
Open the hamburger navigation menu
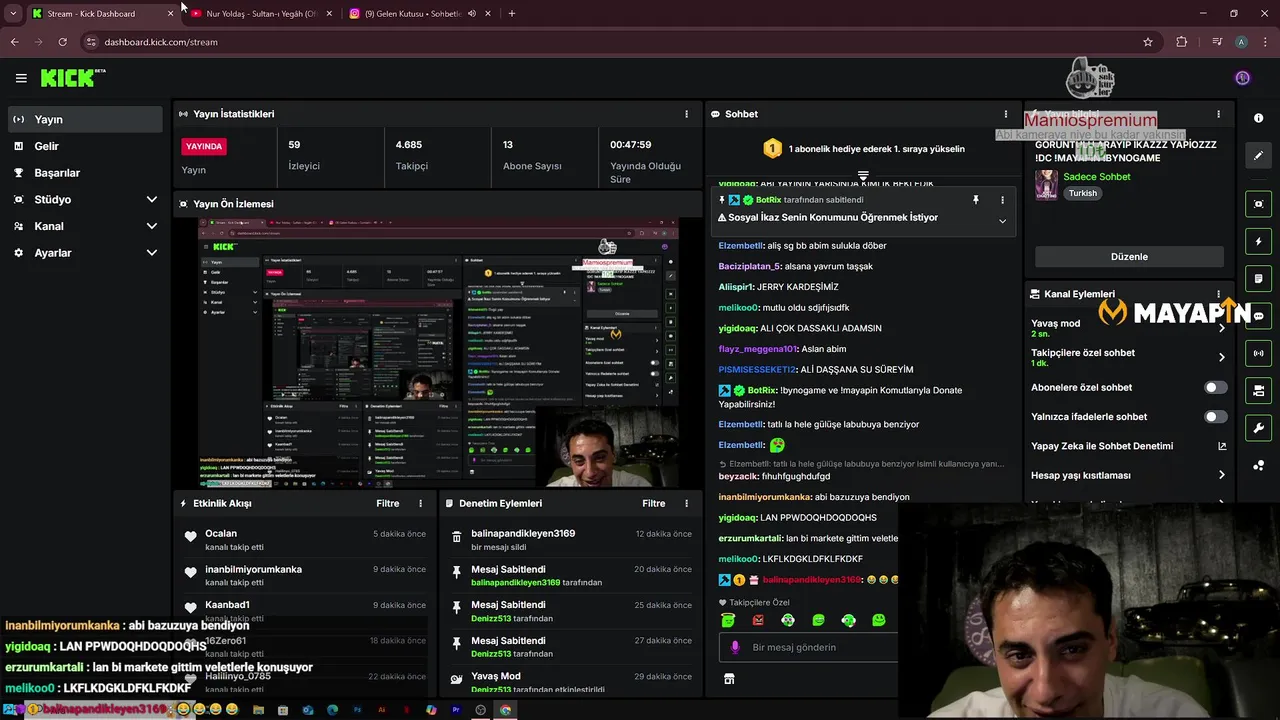point(21,78)
